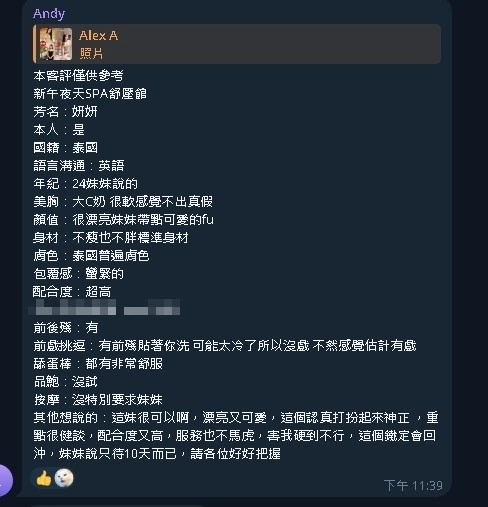488x507 pixels.
Task: Click the 下午 11:39 message timestamp
Action: 413,485
